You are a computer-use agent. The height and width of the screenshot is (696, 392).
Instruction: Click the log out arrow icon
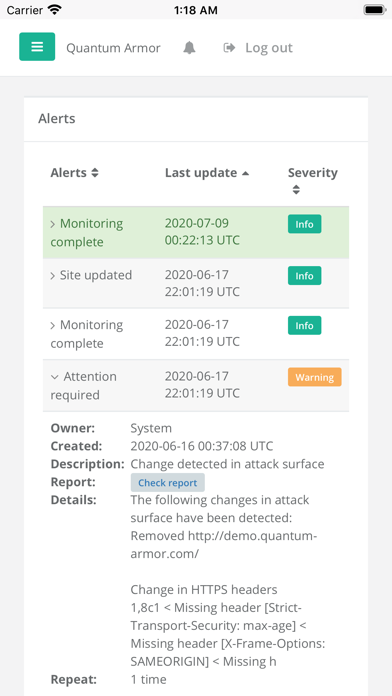click(229, 47)
